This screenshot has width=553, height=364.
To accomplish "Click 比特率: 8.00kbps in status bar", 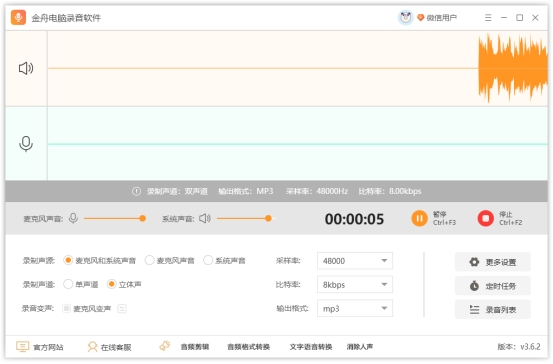I will tap(390, 191).
